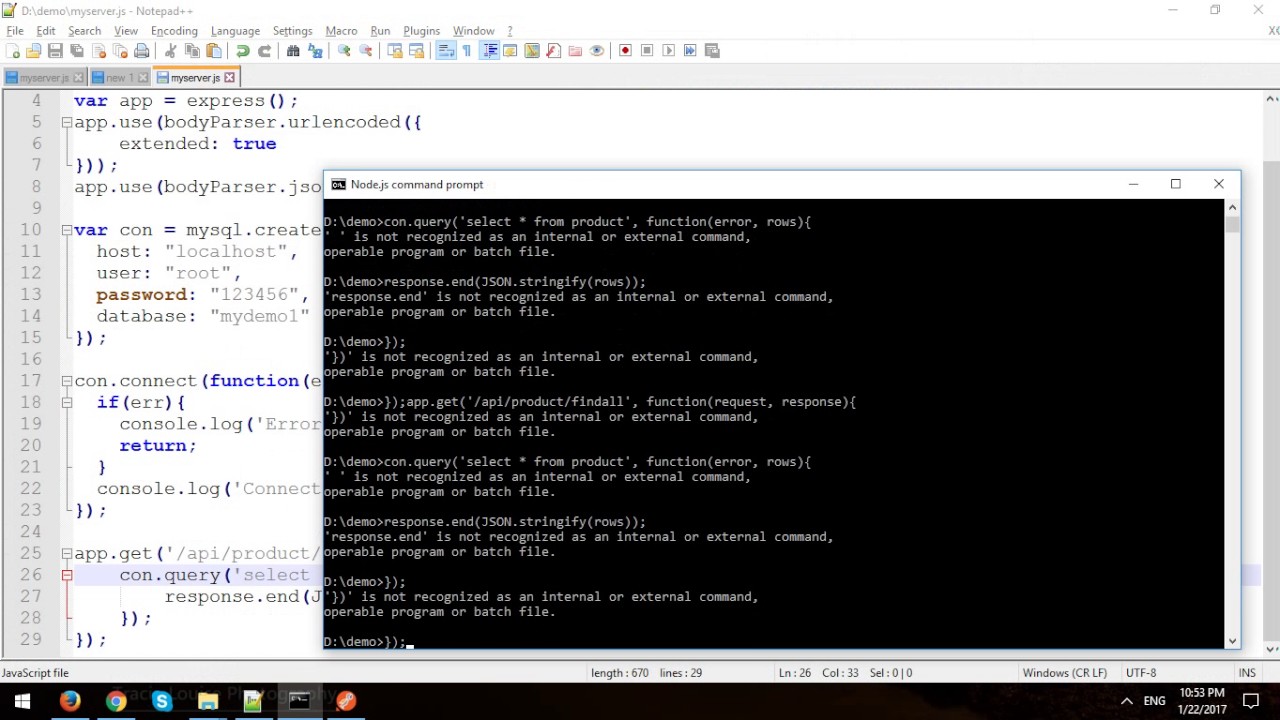Save the current file via toolbar

(55, 50)
